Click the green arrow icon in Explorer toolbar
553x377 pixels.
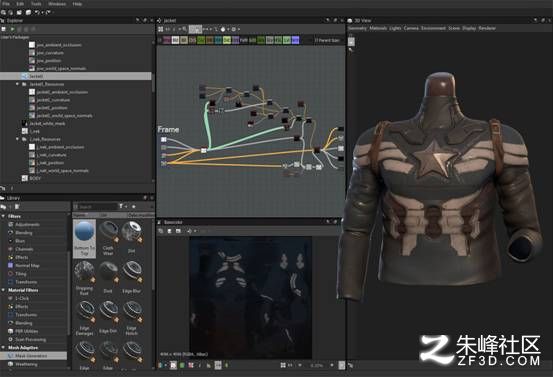click(12, 29)
